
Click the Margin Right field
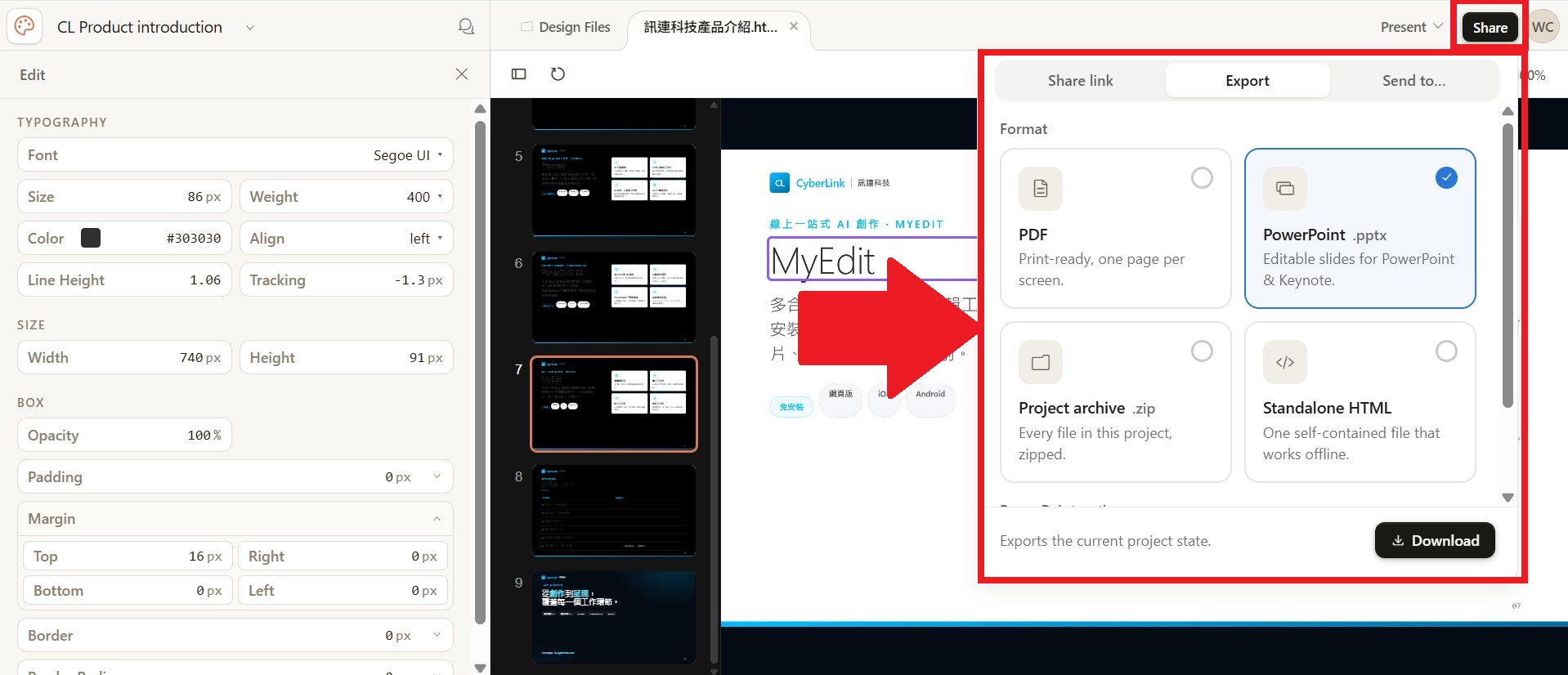coord(343,557)
